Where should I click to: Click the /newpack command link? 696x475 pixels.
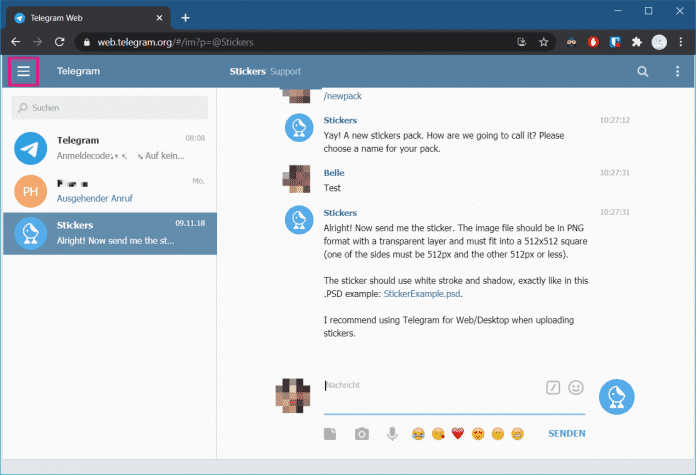342,96
